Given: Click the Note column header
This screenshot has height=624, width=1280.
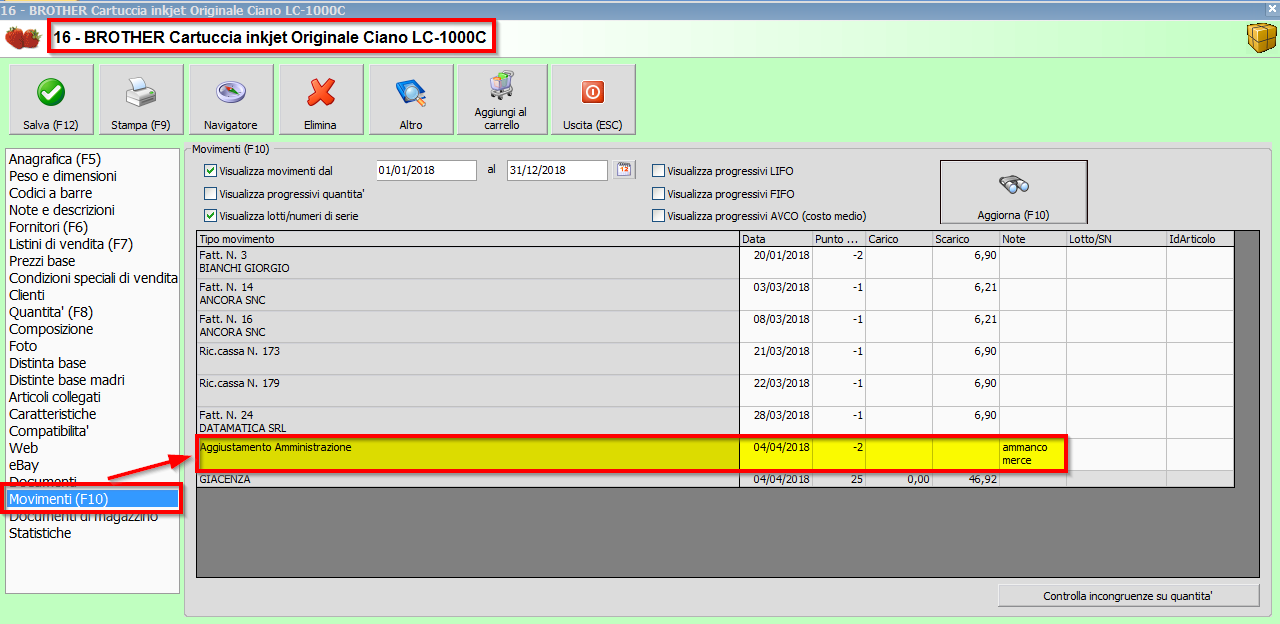Looking at the screenshot, I should (1033, 239).
